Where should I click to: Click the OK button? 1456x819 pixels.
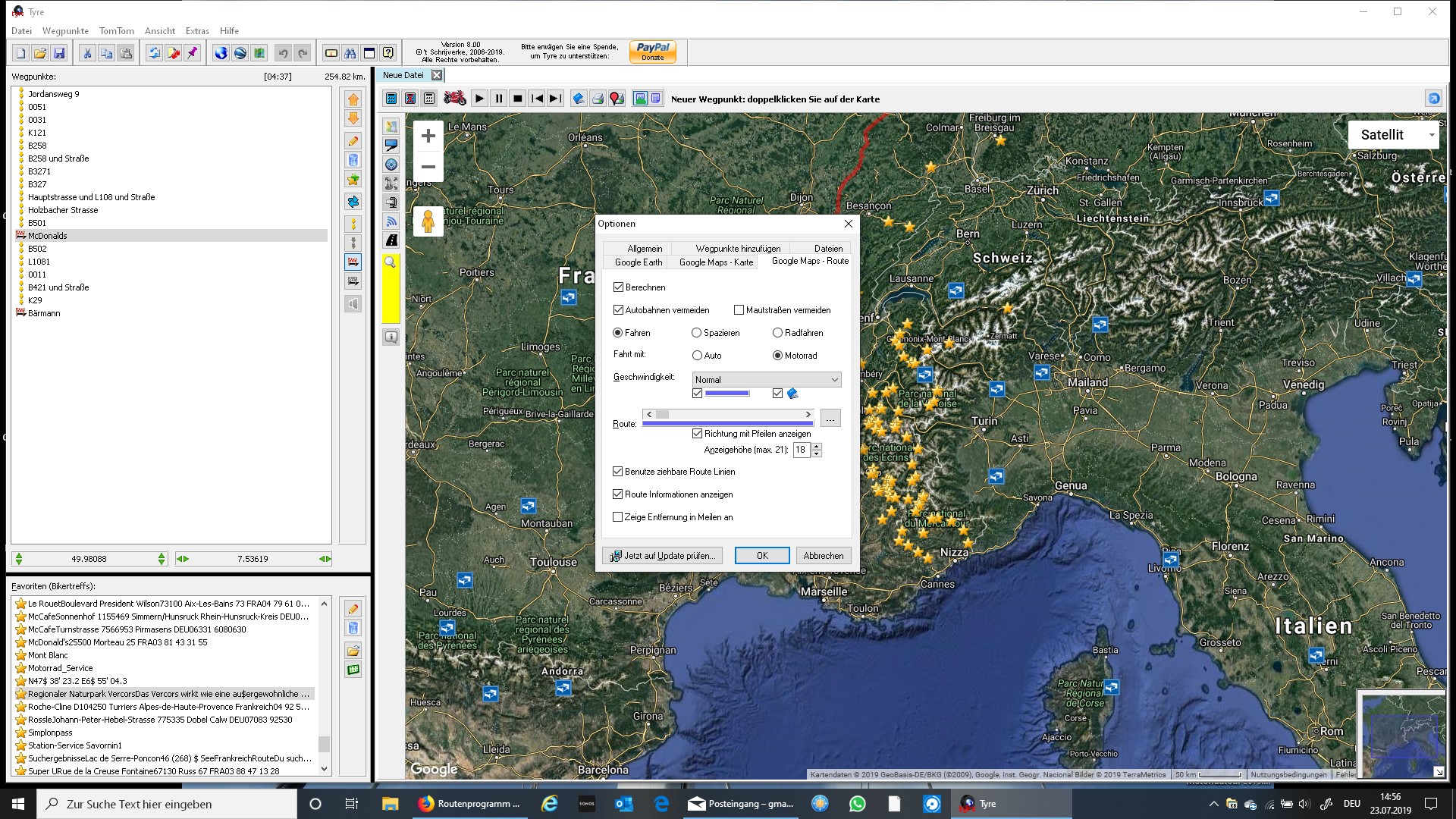762,556
